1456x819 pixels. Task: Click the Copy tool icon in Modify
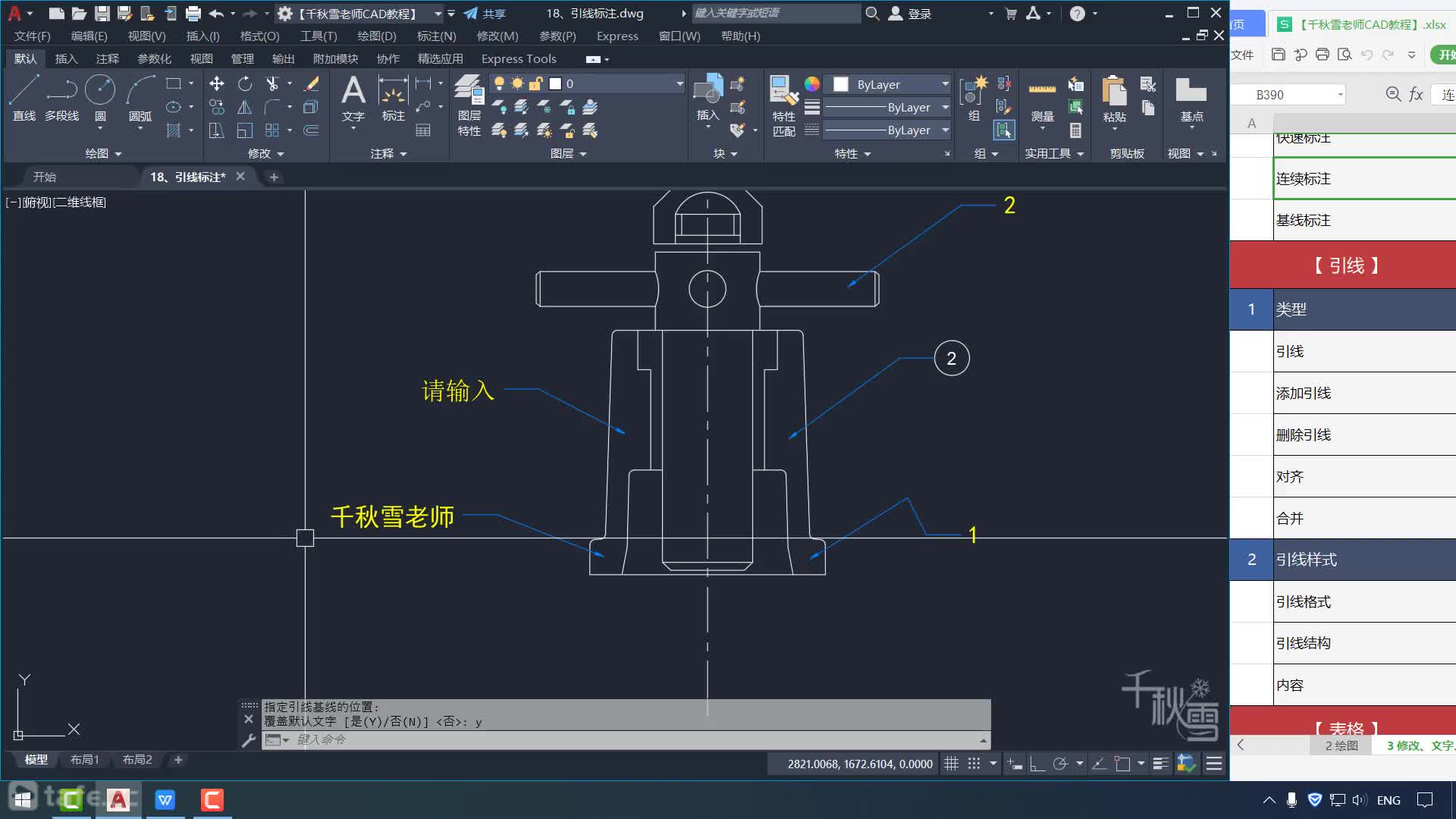pos(217,107)
